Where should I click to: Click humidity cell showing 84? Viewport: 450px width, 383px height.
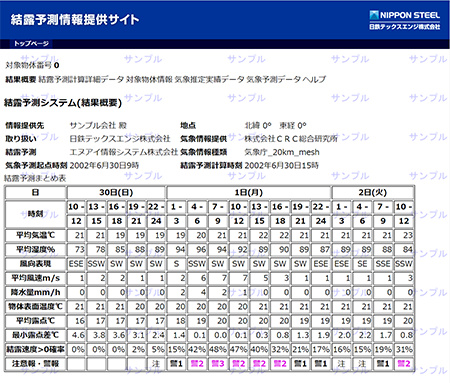[404, 250]
